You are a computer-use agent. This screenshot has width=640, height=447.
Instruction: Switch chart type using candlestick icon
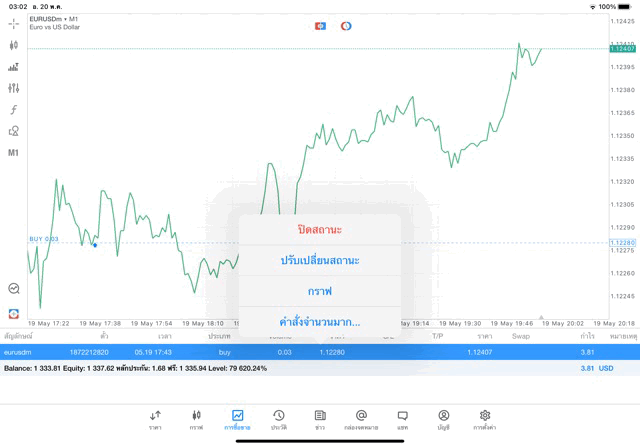coord(14,45)
